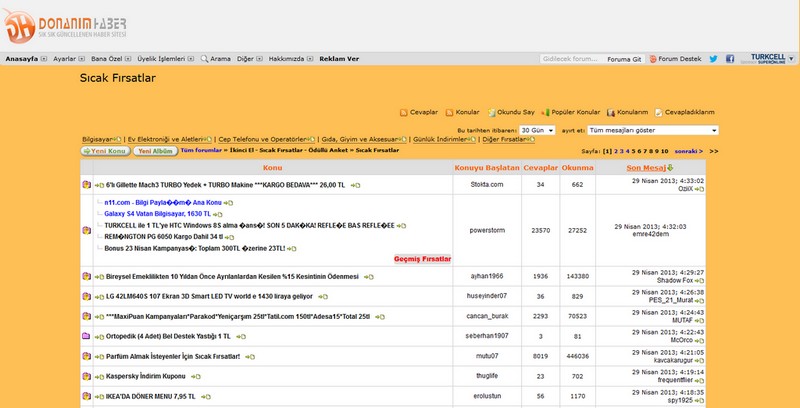Go to page 10 of the forum

[665, 151]
